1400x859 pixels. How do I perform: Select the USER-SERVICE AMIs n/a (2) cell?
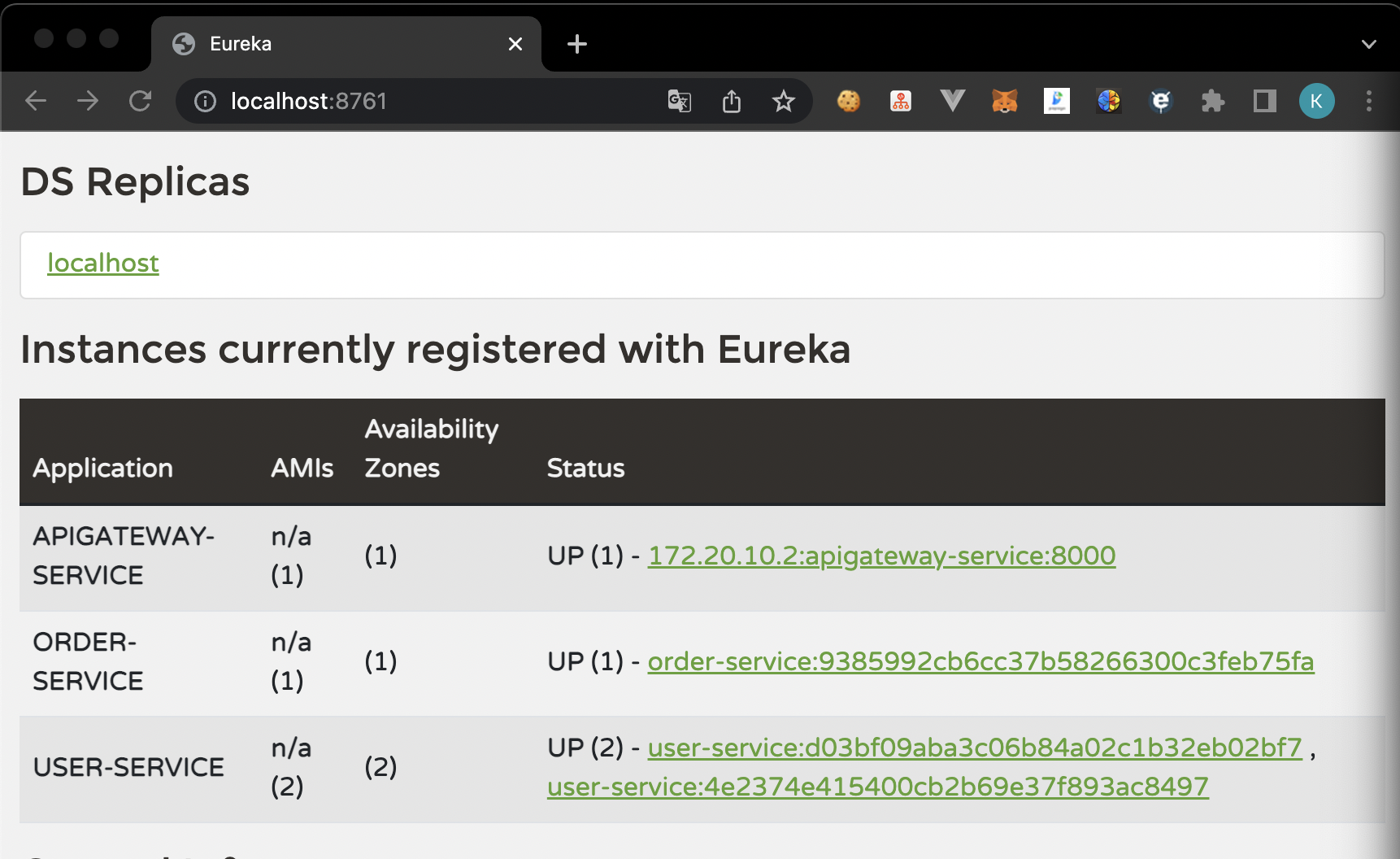click(291, 767)
